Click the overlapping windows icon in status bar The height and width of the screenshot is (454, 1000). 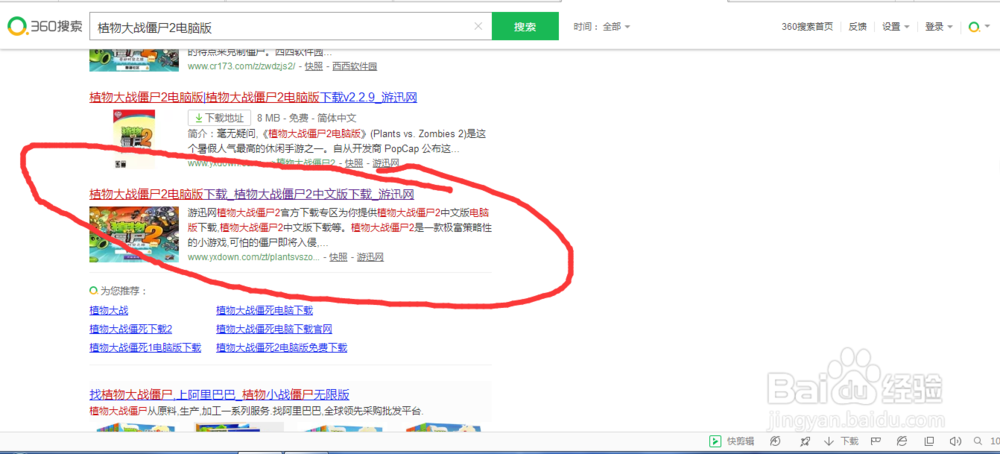click(x=929, y=441)
